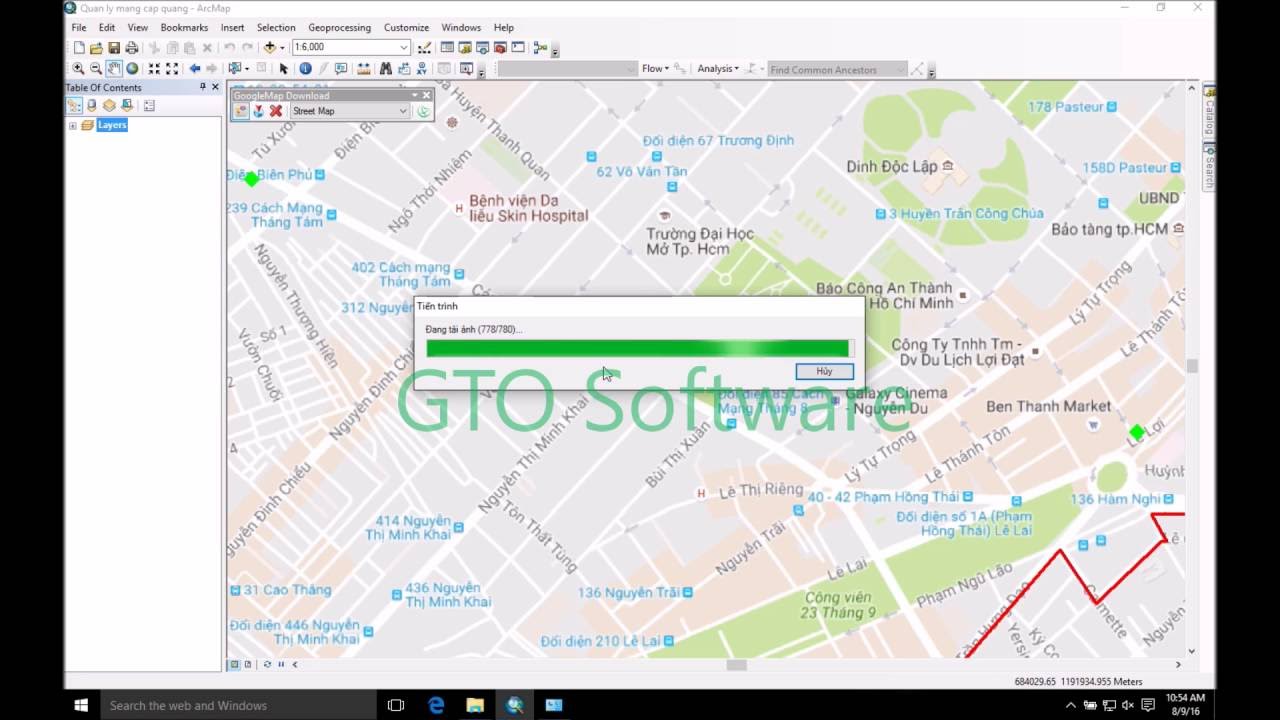Click the Print icon on the Standard toolbar

[x=132, y=47]
